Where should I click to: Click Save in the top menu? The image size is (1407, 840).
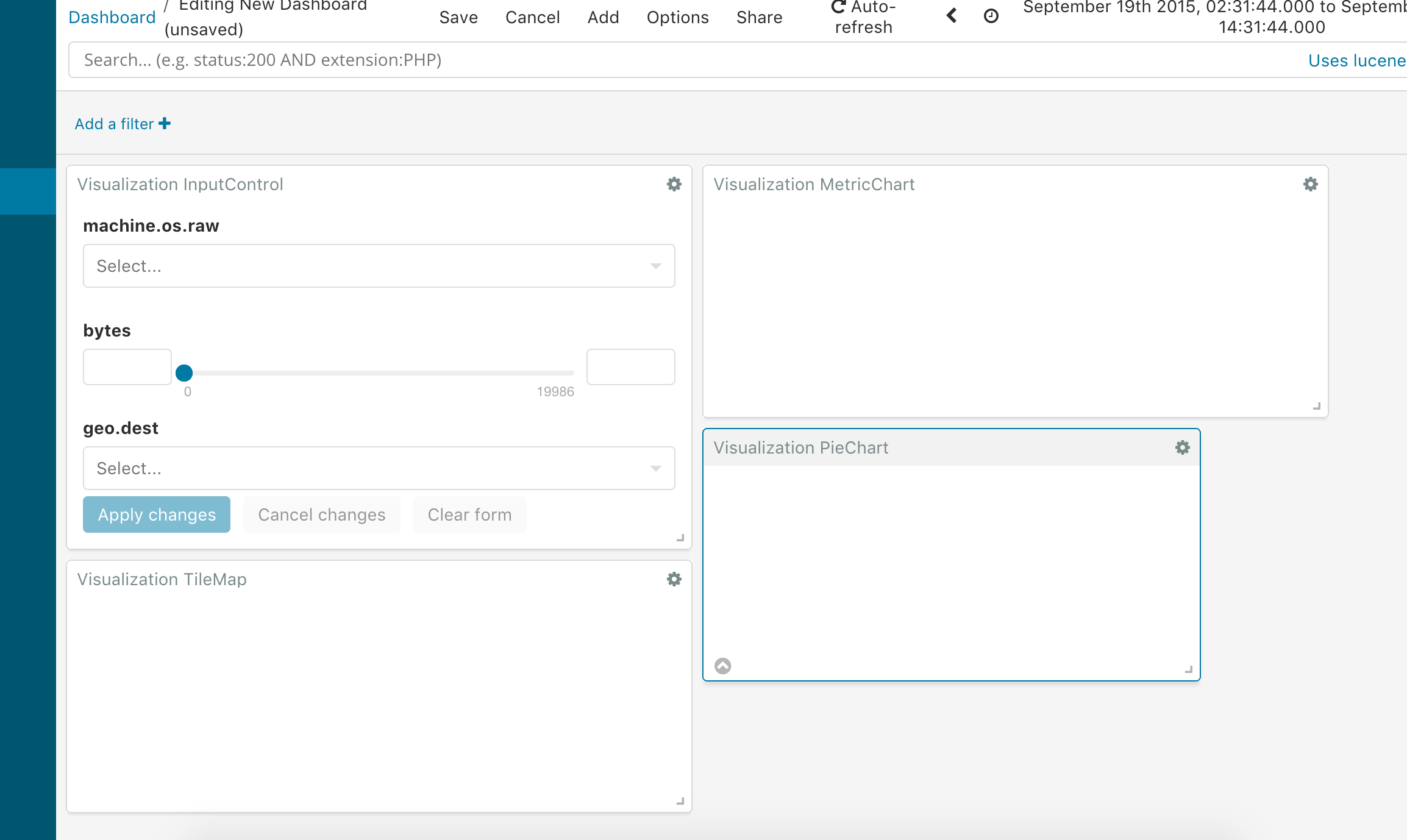pyautogui.click(x=458, y=18)
